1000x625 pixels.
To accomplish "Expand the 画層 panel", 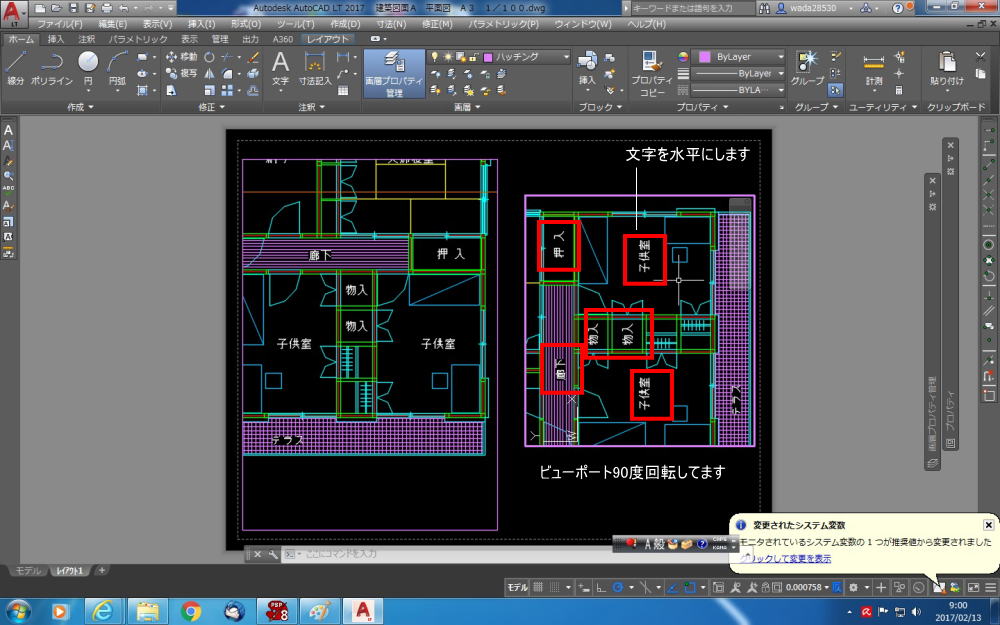I will tap(467, 107).
